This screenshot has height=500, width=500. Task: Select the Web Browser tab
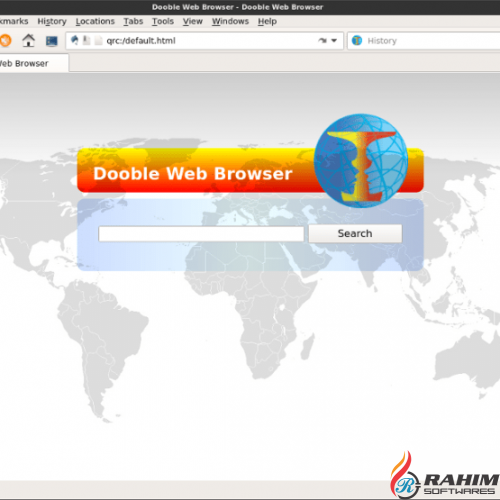coord(34,63)
